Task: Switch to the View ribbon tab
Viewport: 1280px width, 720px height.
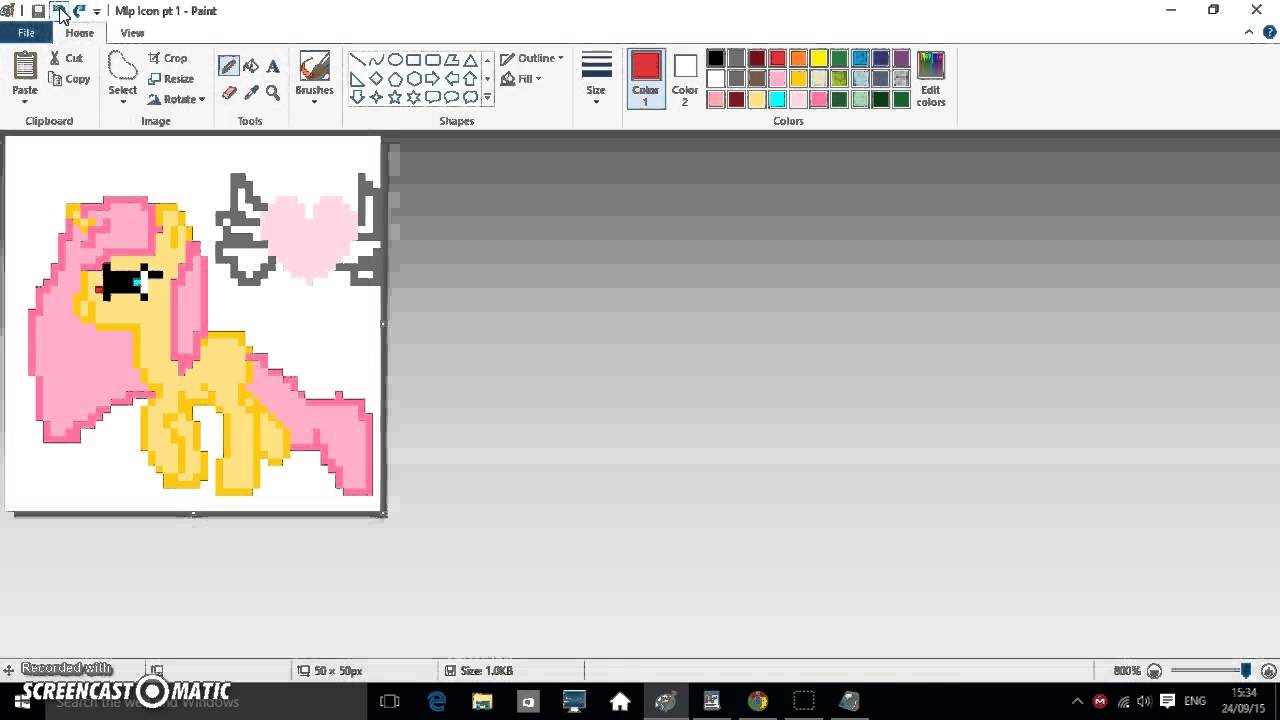Action: [132, 33]
